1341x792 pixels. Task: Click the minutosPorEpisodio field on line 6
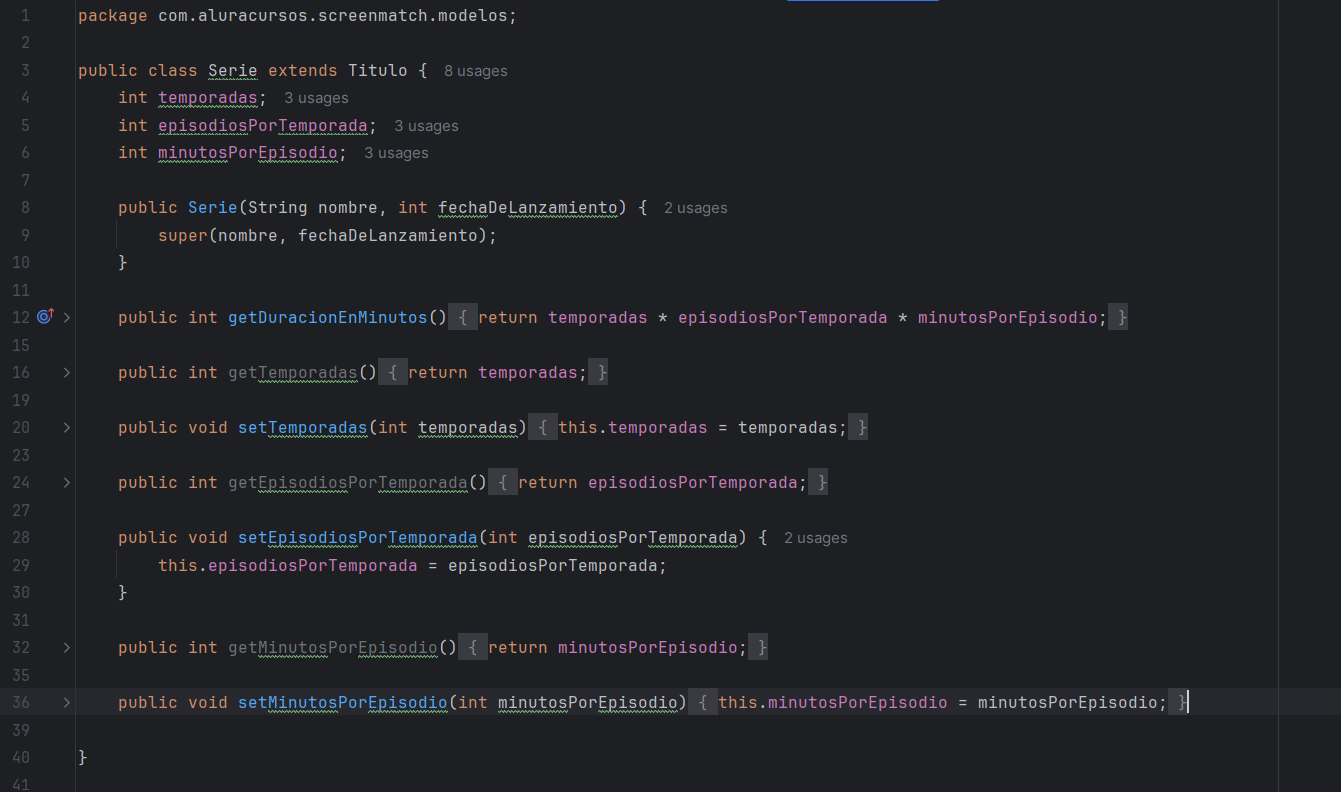(x=248, y=152)
